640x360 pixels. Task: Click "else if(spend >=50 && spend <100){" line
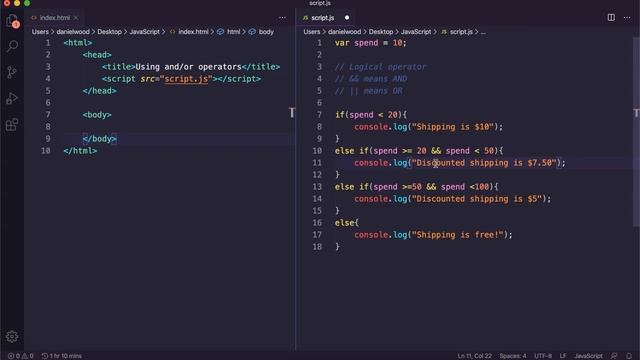tap(416, 187)
